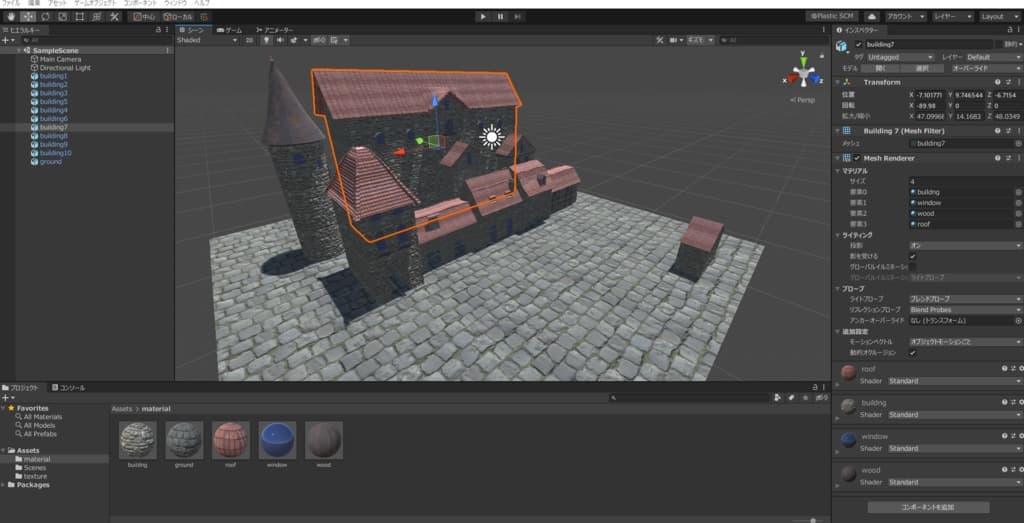Open the Layout dropdown
1024x523 pixels.
pos(998,17)
